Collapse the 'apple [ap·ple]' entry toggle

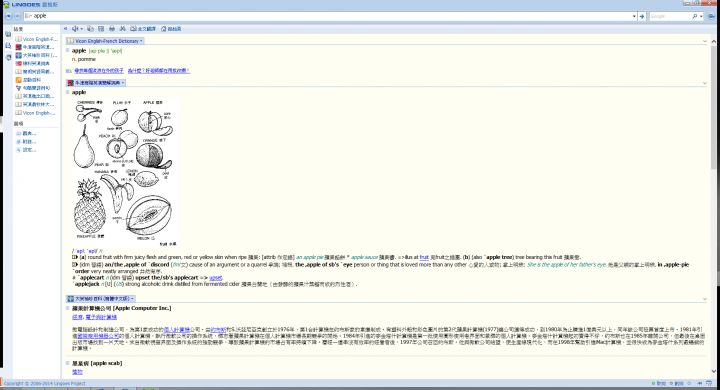[68, 51]
